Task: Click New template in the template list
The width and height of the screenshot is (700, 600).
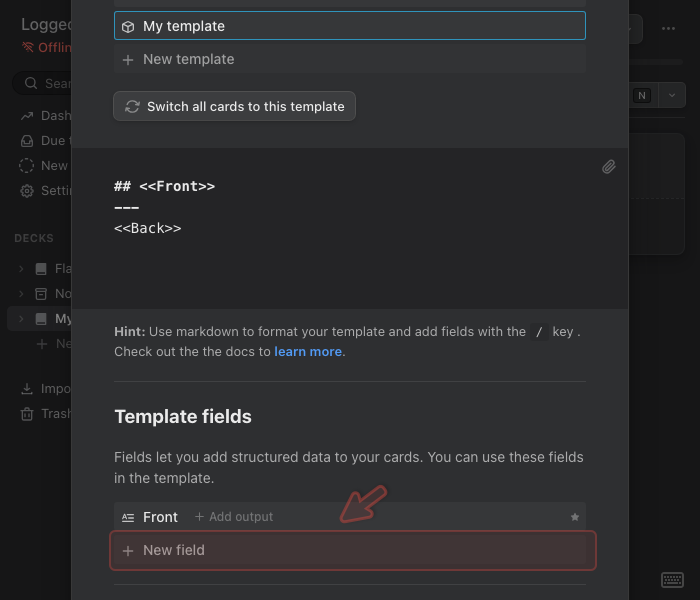Action: coord(188,59)
